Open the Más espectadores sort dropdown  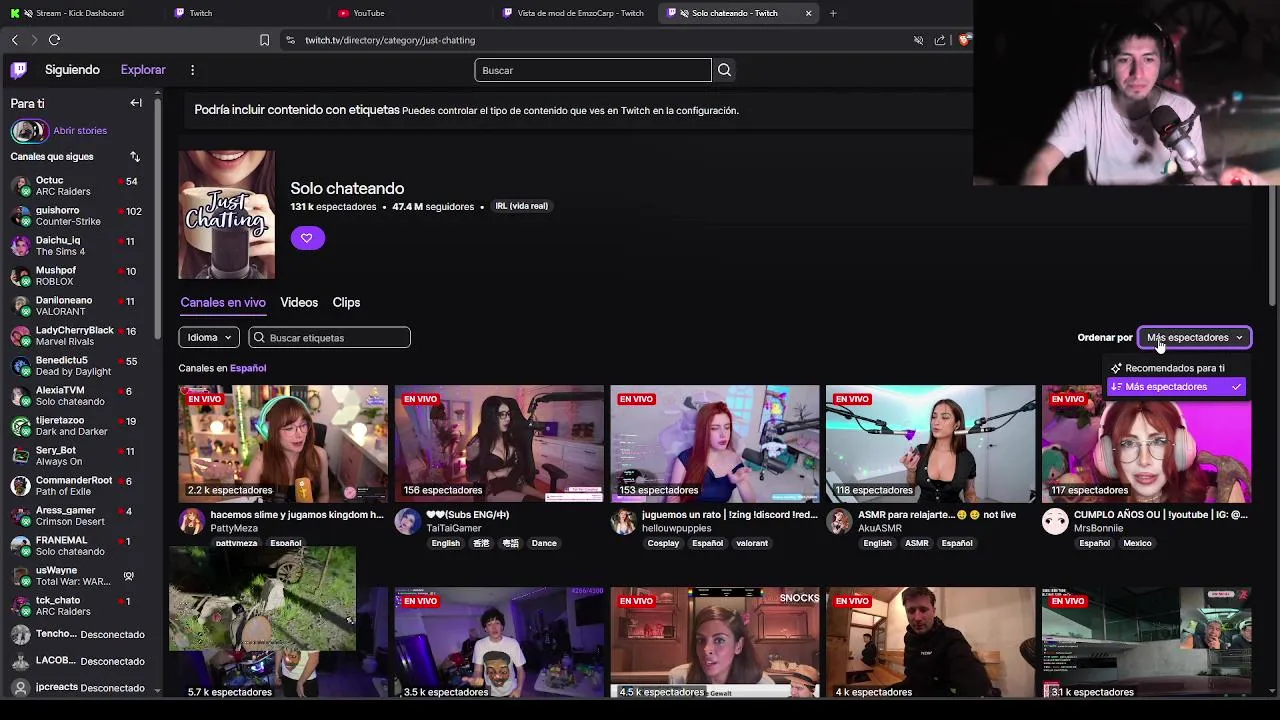[x=1194, y=337]
